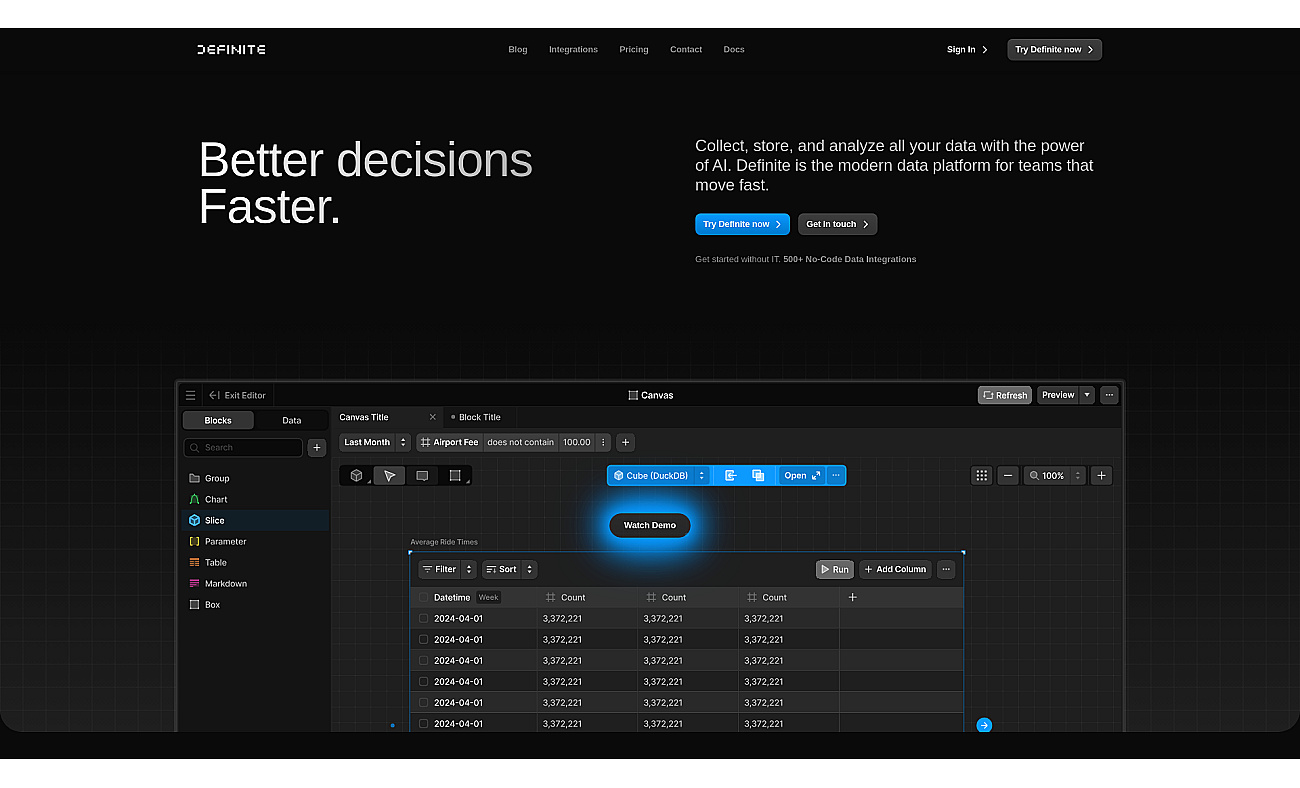This screenshot has width=1300, height=788.
Task: Change the 'does not contain' operator
Action: coord(520,442)
